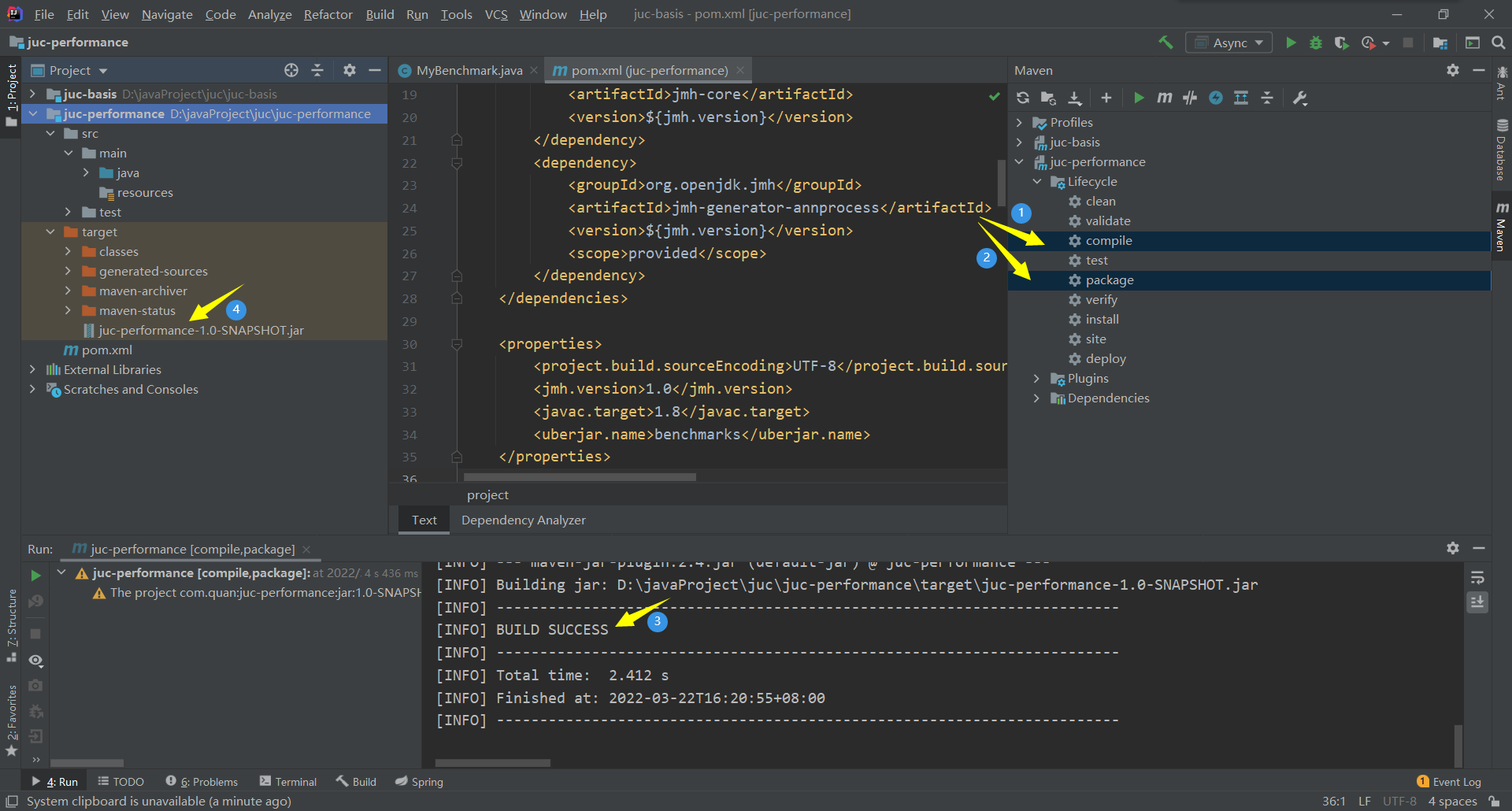Select juc-performance-1.0-SNAPSHOT.jar file
The height and width of the screenshot is (811, 1512).
pos(201,331)
